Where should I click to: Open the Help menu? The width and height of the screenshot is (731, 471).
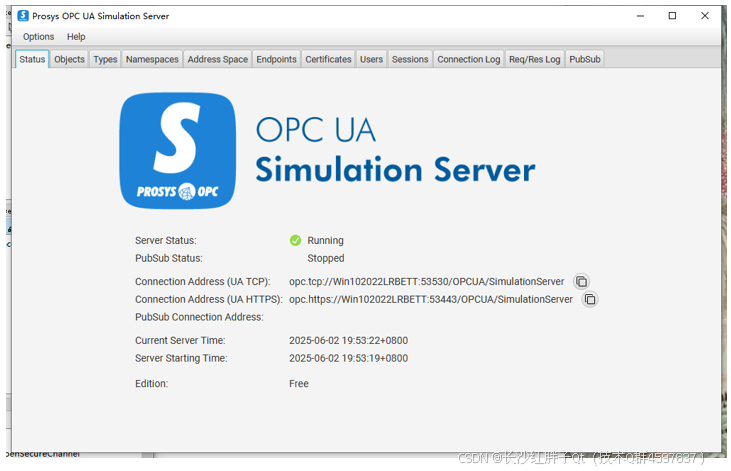click(76, 37)
